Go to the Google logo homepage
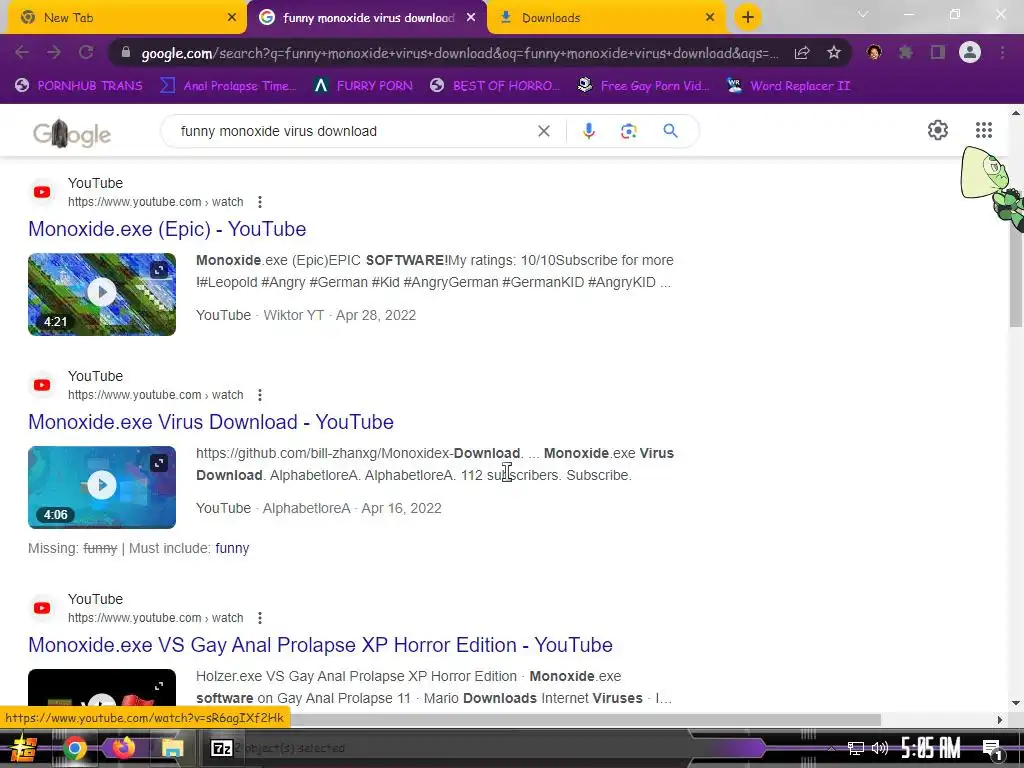Viewport: 1024px width, 768px height. (x=72, y=133)
